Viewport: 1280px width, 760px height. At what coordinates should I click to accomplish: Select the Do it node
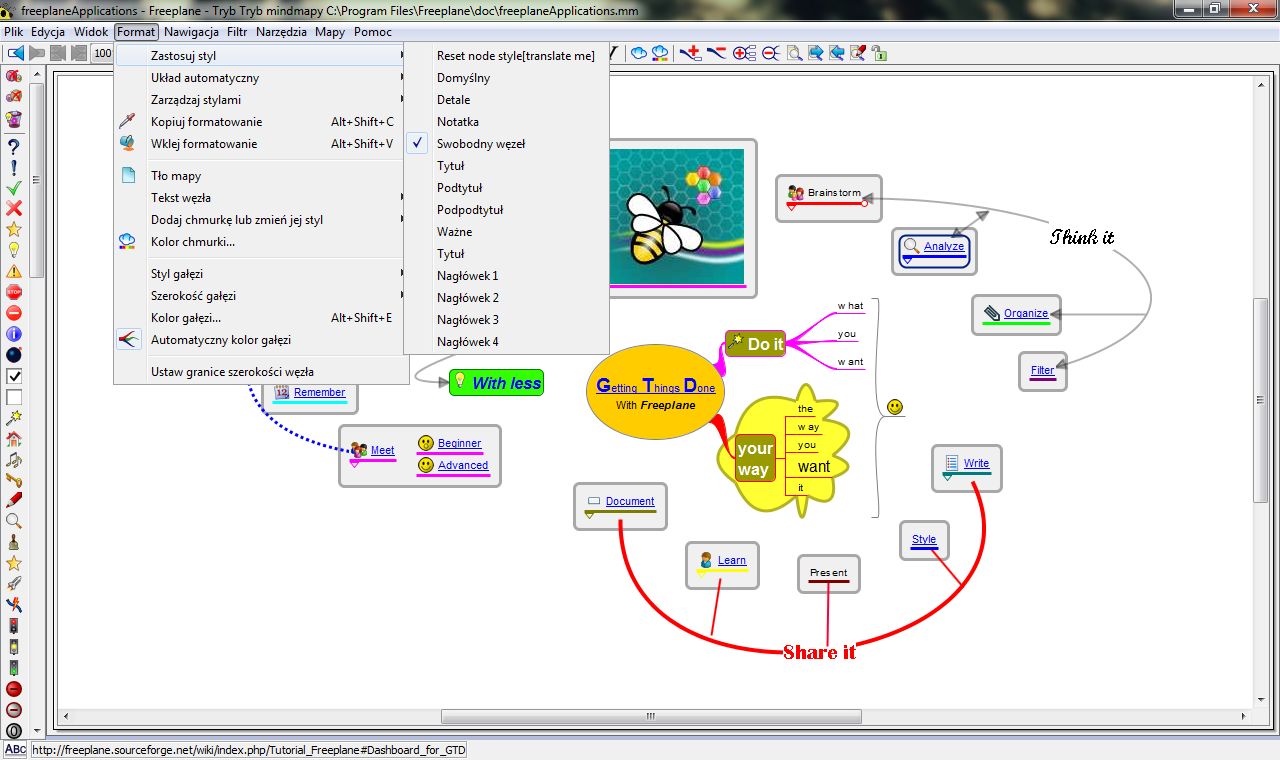[x=756, y=344]
